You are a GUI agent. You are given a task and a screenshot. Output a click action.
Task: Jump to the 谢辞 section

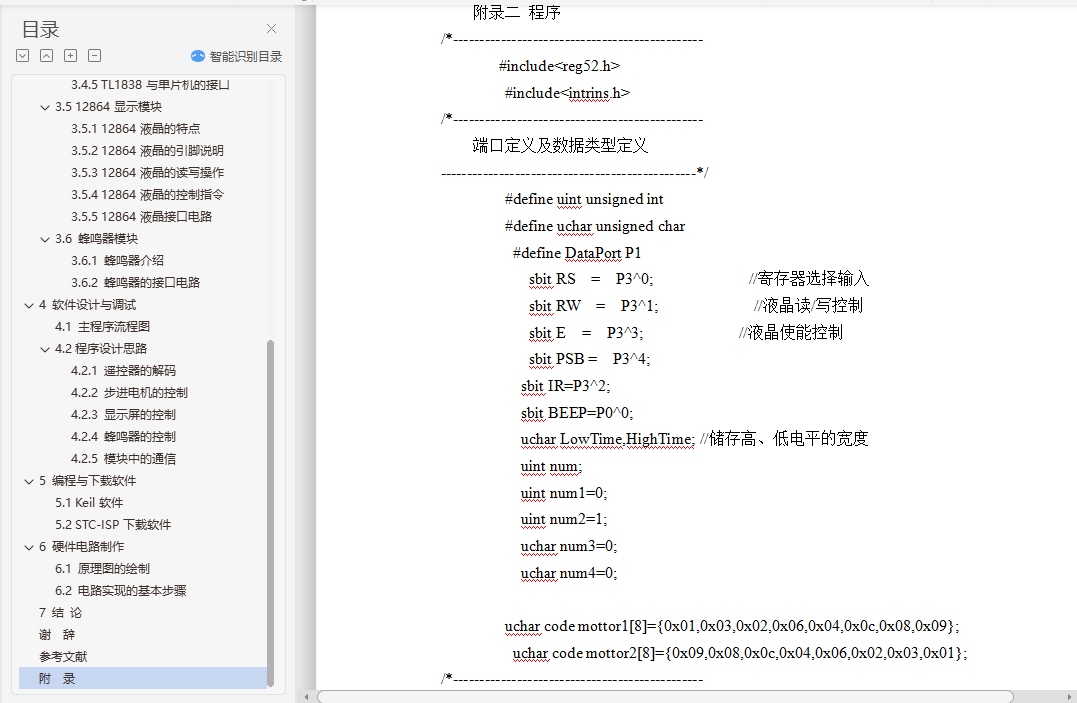[57, 634]
